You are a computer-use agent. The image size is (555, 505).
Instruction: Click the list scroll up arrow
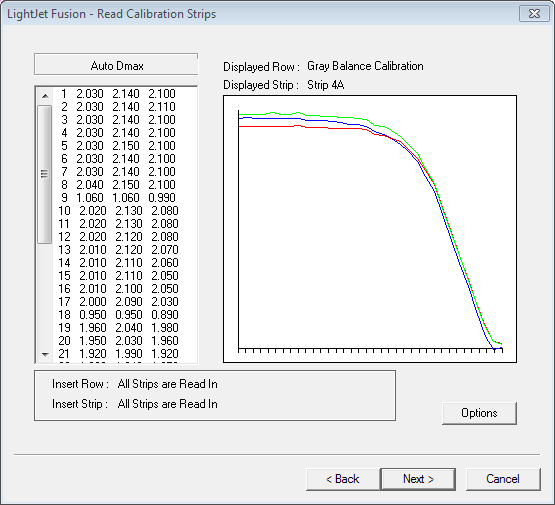45,96
